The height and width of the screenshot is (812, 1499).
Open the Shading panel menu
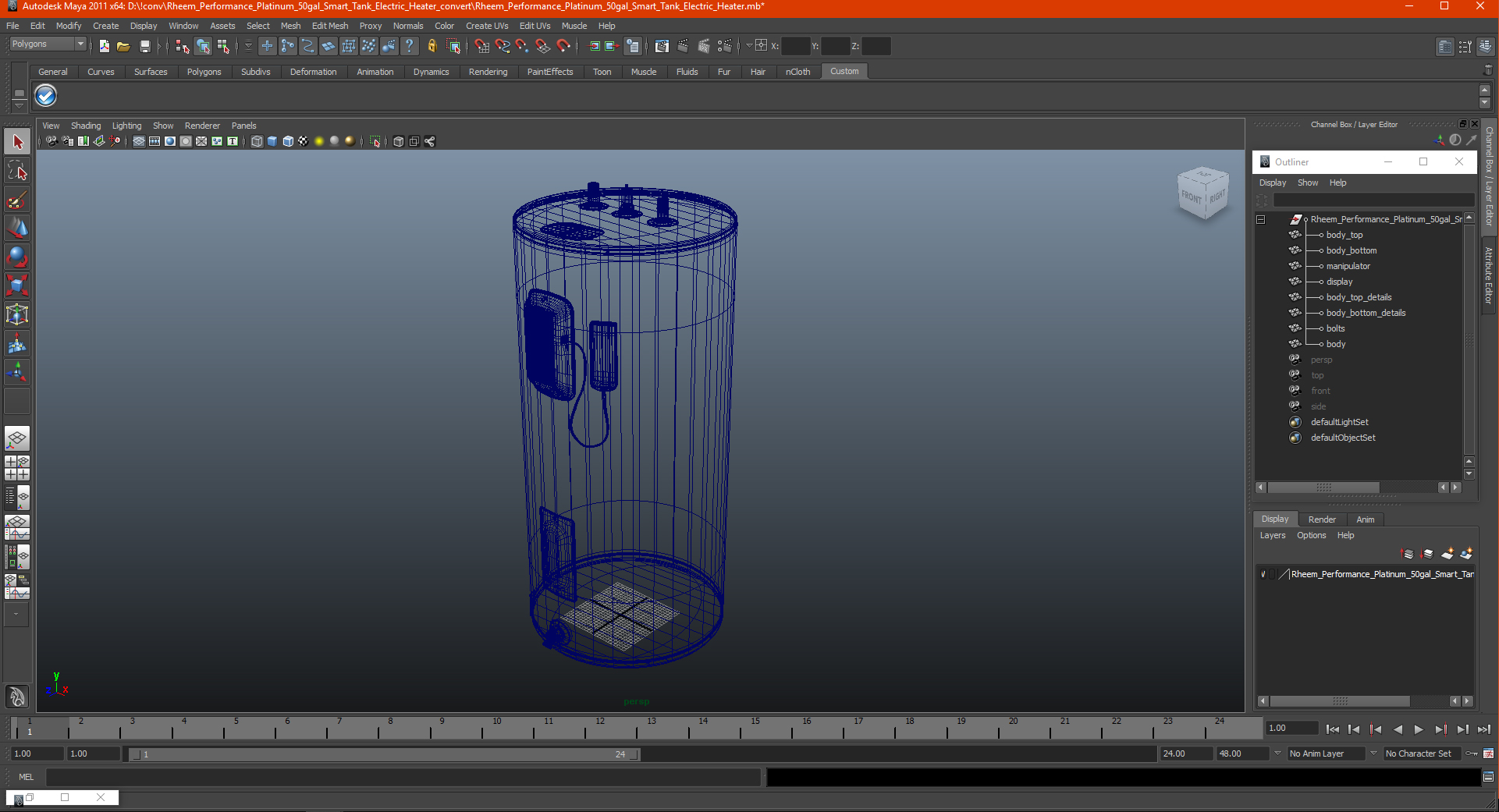tap(86, 126)
